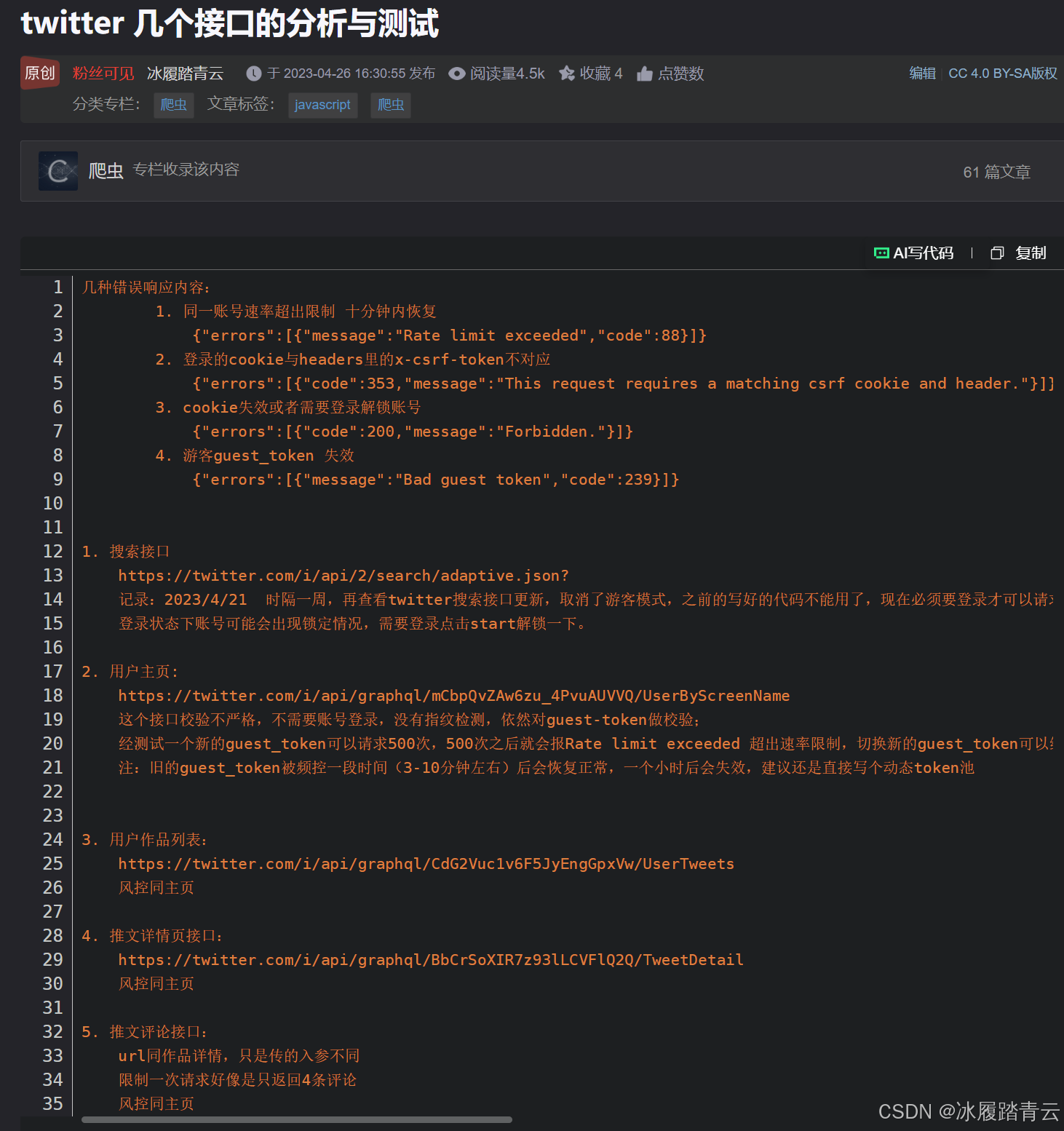Click the article title text
This screenshot has height=1131, width=1064.
(230, 23)
